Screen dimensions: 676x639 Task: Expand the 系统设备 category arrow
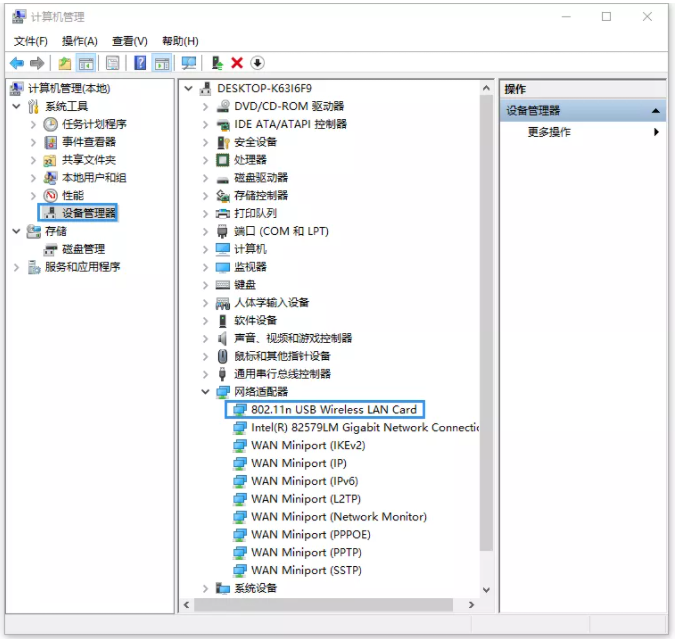206,589
